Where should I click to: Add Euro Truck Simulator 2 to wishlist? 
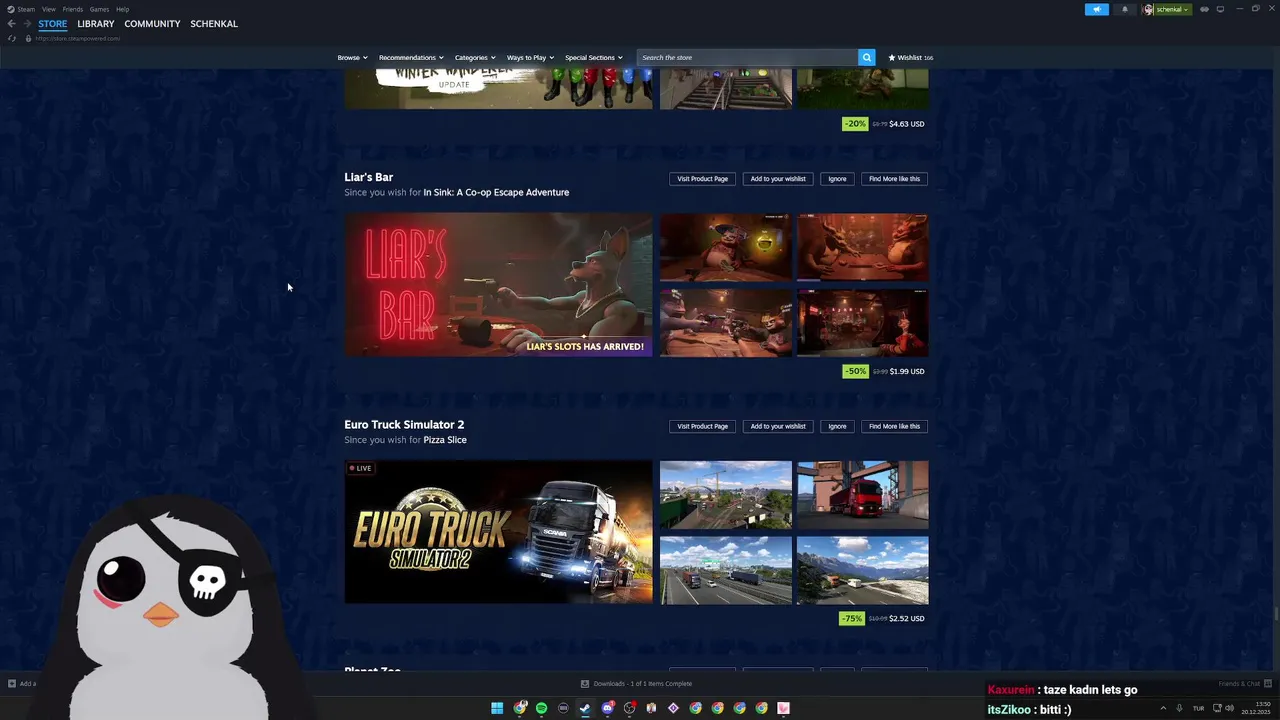778,426
